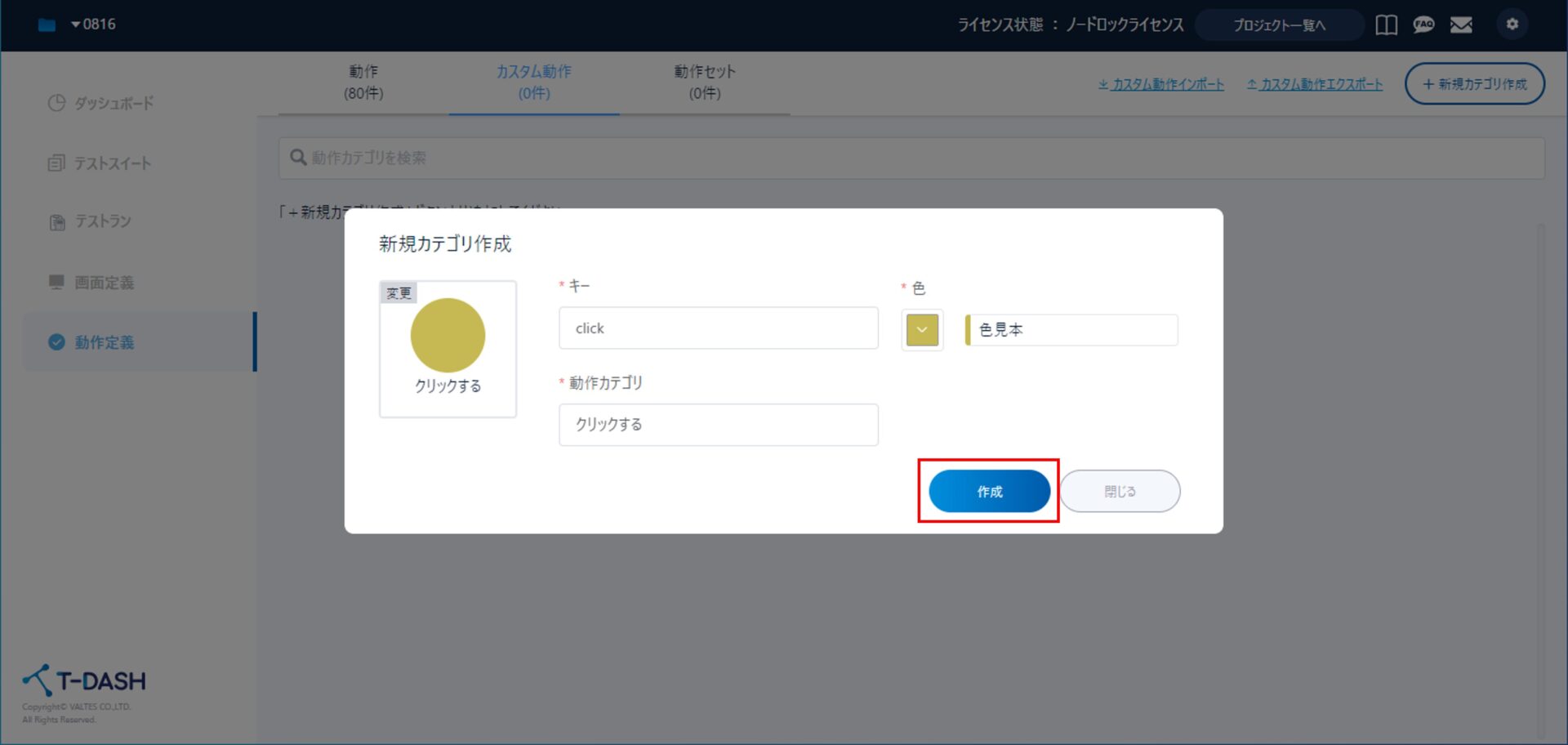1568x745 pixels.
Task: Switch to the 動作セット tab
Action: (x=704, y=83)
